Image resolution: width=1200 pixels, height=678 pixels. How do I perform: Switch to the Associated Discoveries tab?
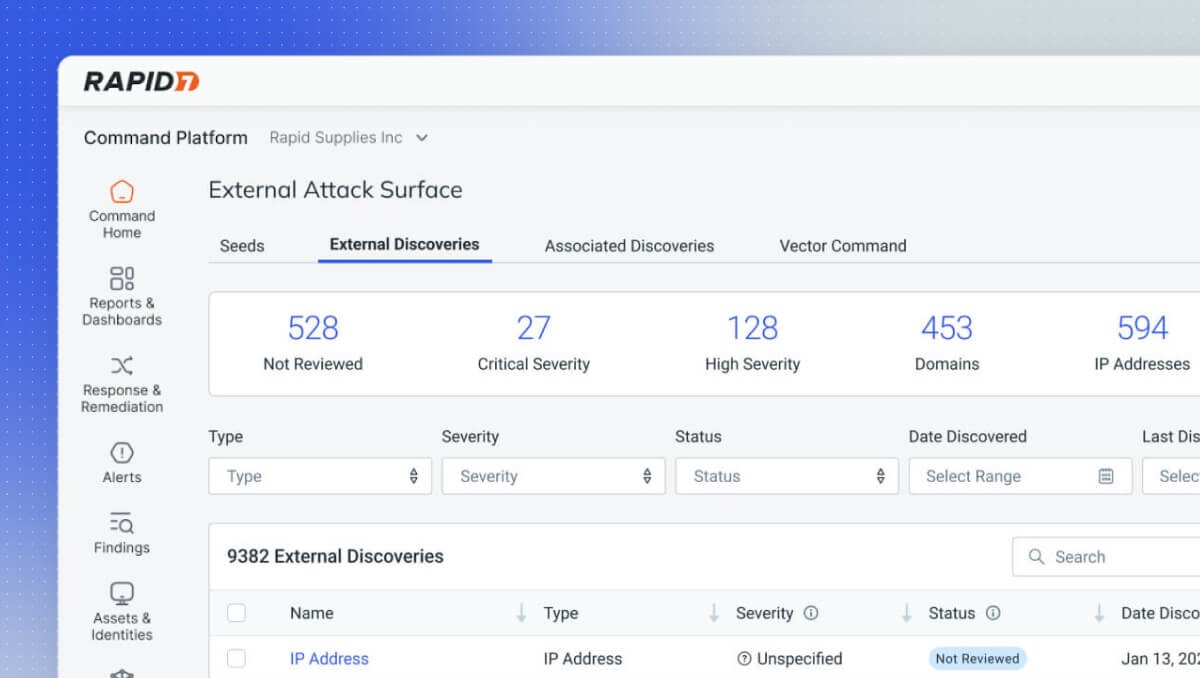[x=628, y=245]
